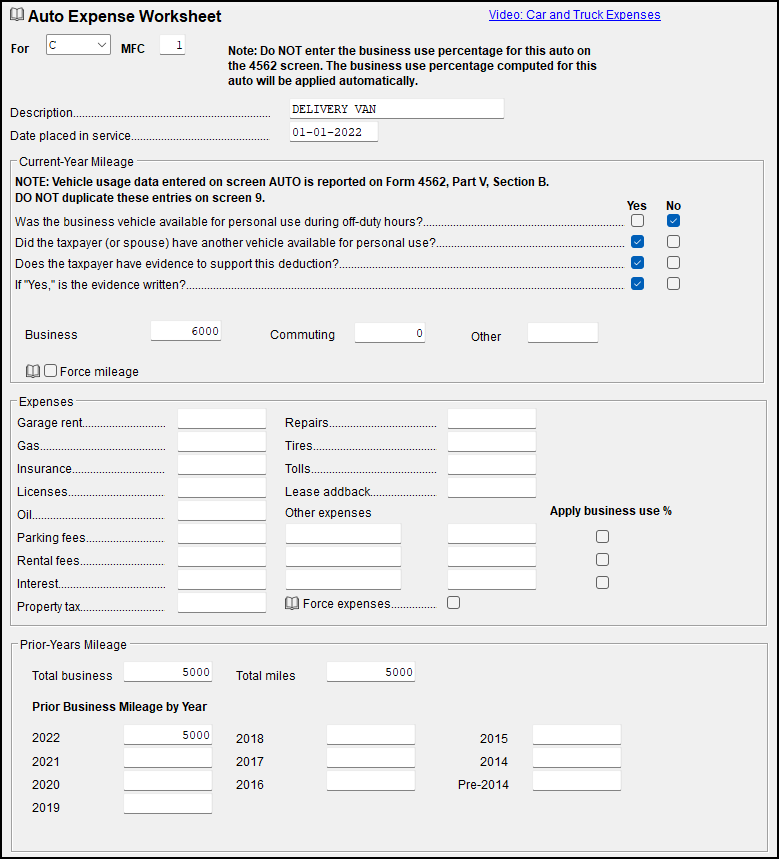Select second Other expenses description field
Image resolution: width=779 pixels, height=859 pixels.
click(x=343, y=557)
